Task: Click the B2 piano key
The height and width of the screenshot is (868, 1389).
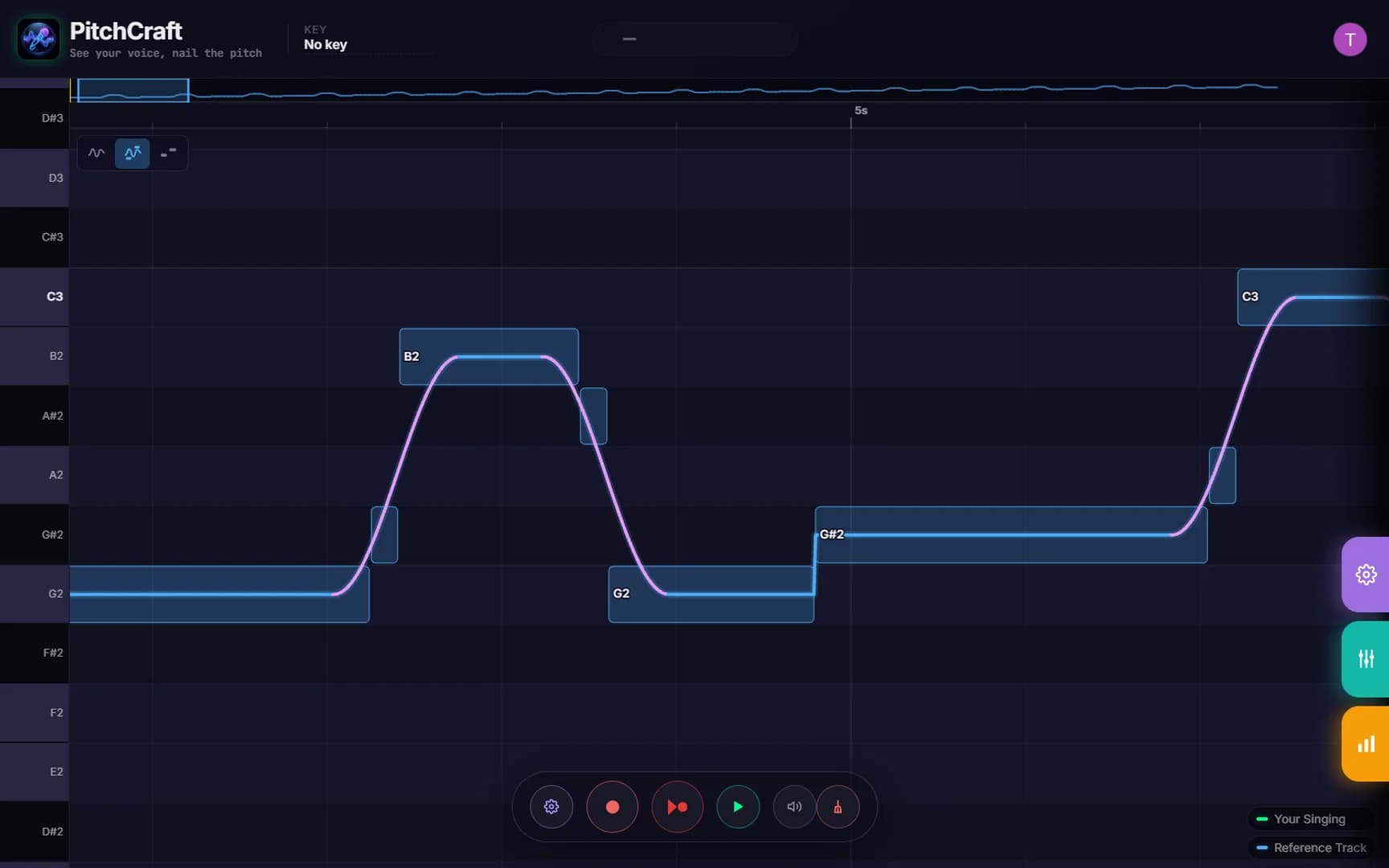Action: (34, 356)
